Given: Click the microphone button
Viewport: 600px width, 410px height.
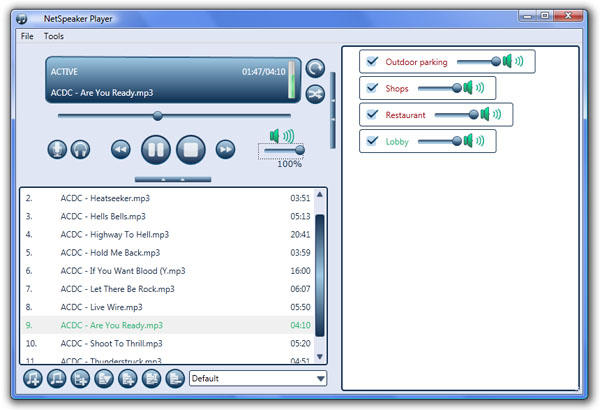Looking at the screenshot, I should [57, 149].
